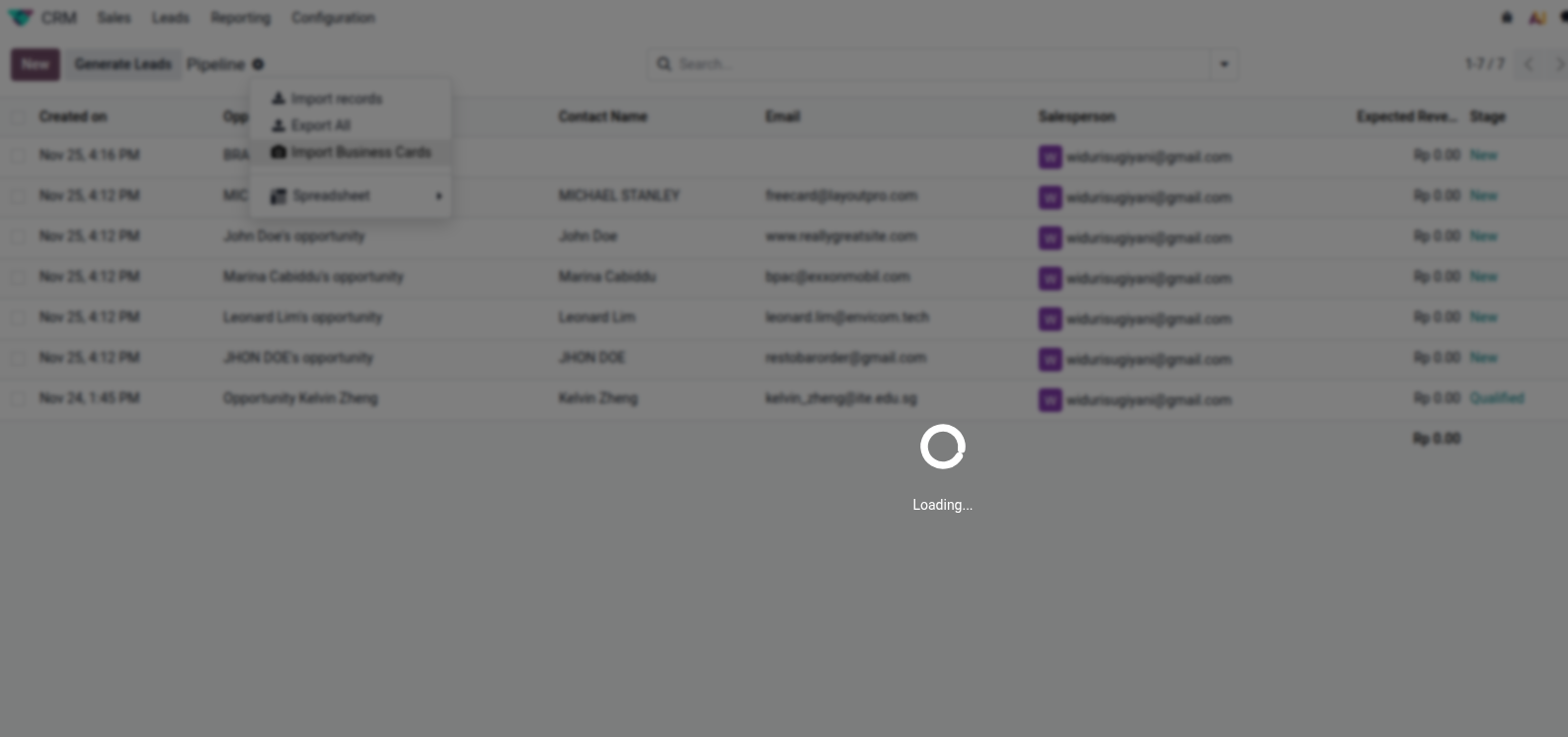Open the Configuration dropdown menu

tap(333, 18)
